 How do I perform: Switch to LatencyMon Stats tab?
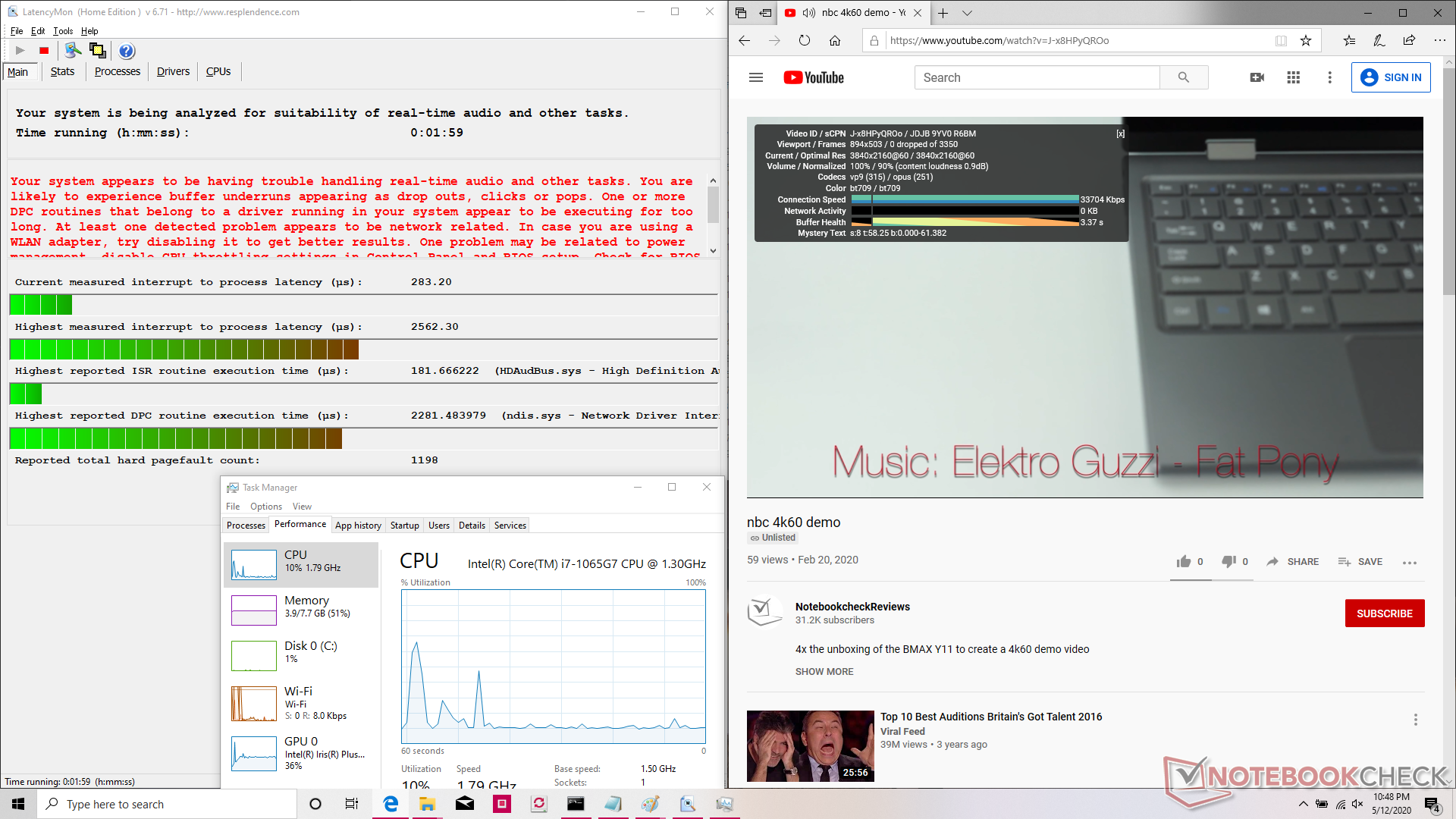[63, 71]
